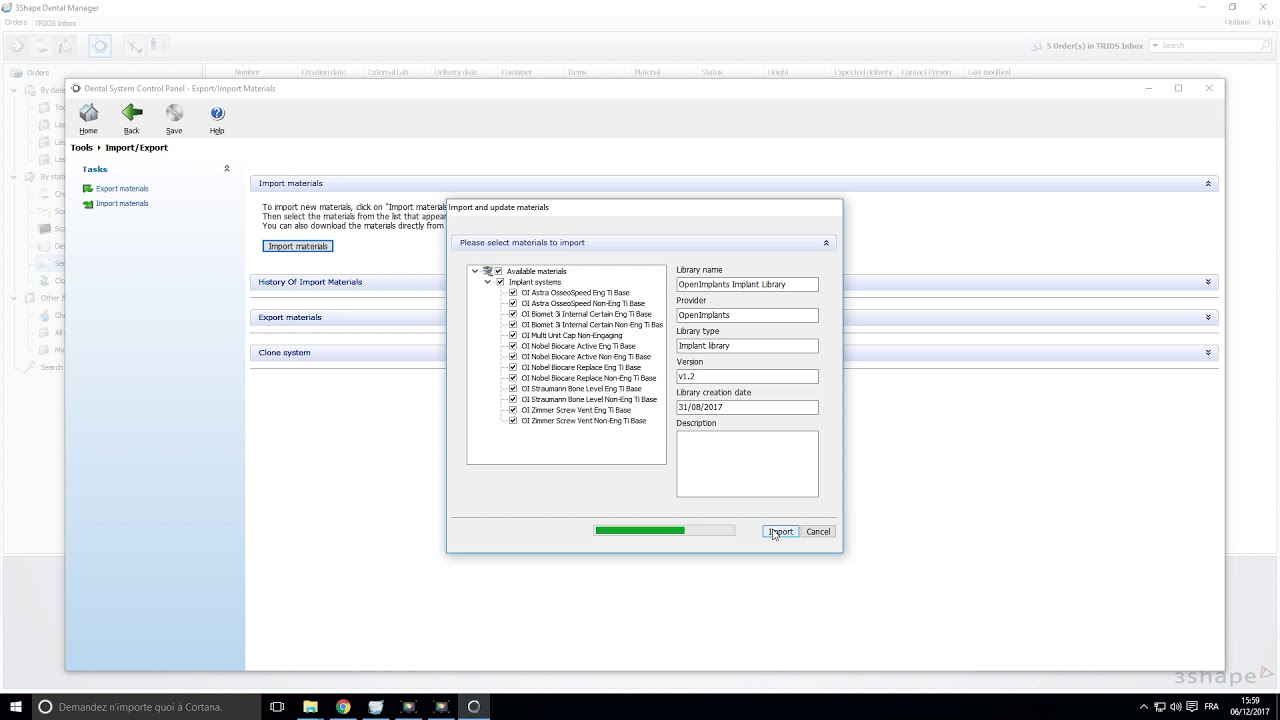Click the Tools breadcrumb item
The width and height of the screenshot is (1280, 720).
(82, 148)
